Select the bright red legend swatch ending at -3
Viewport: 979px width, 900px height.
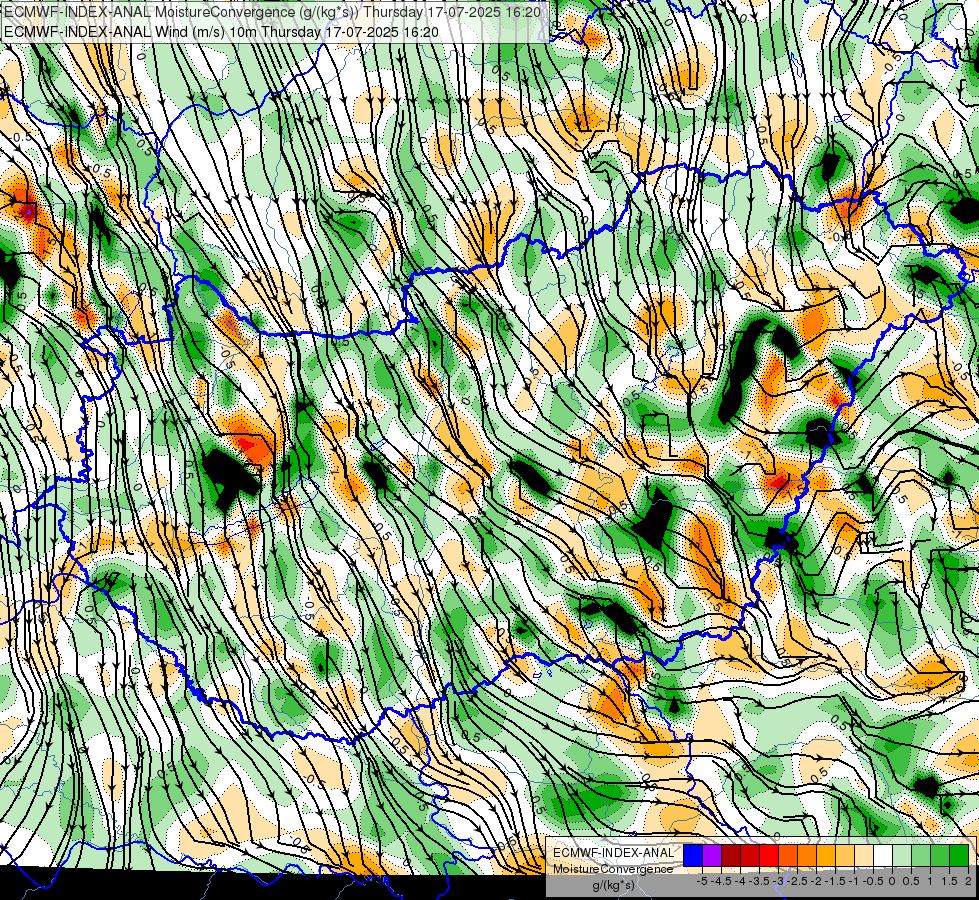click(769, 855)
